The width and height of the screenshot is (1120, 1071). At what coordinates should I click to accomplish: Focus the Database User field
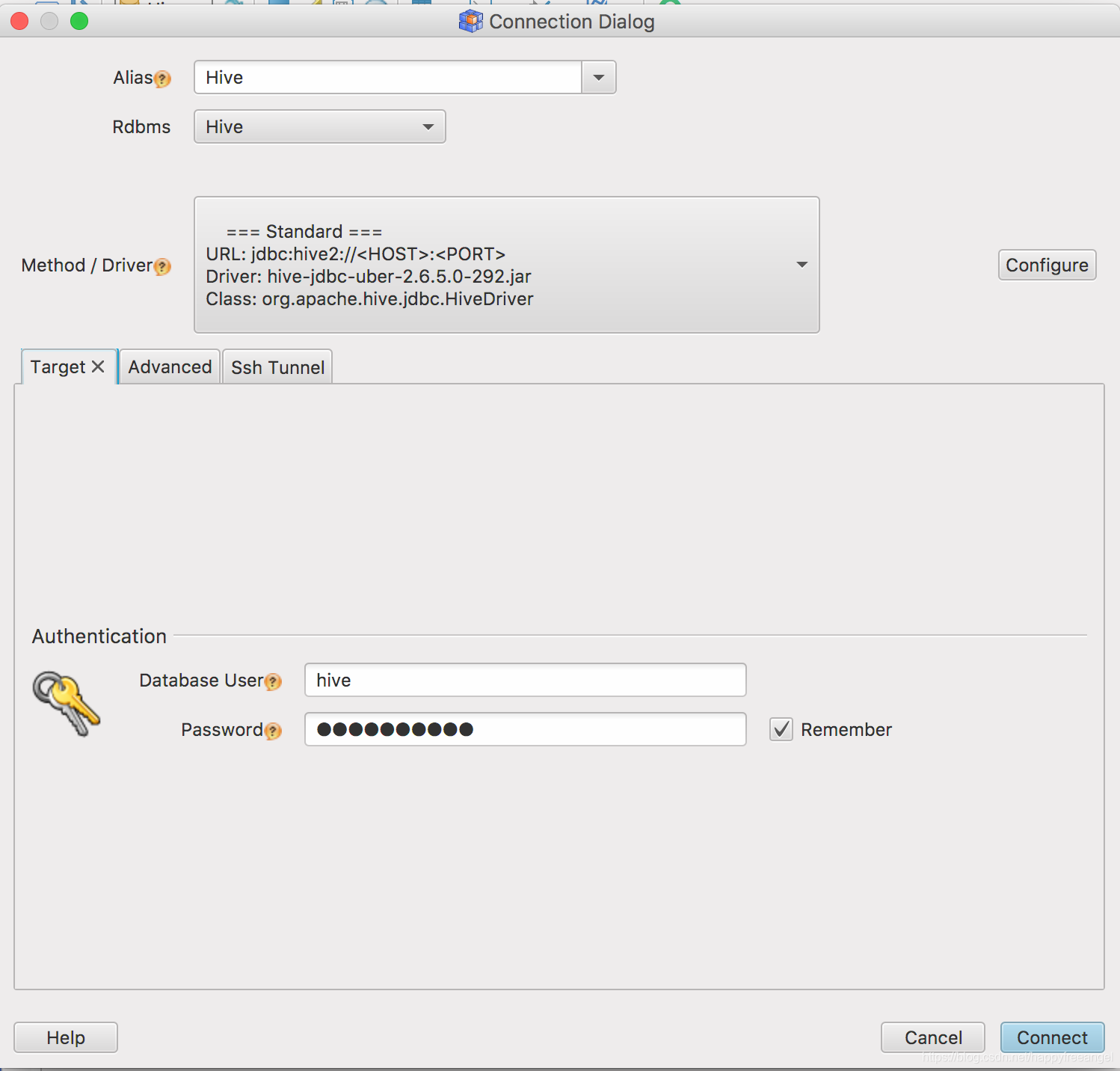pos(526,680)
